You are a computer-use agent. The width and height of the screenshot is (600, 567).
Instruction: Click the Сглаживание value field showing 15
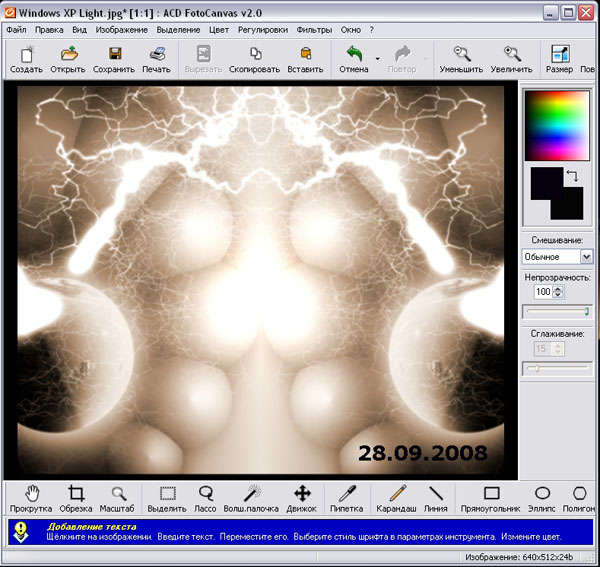[x=543, y=349]
